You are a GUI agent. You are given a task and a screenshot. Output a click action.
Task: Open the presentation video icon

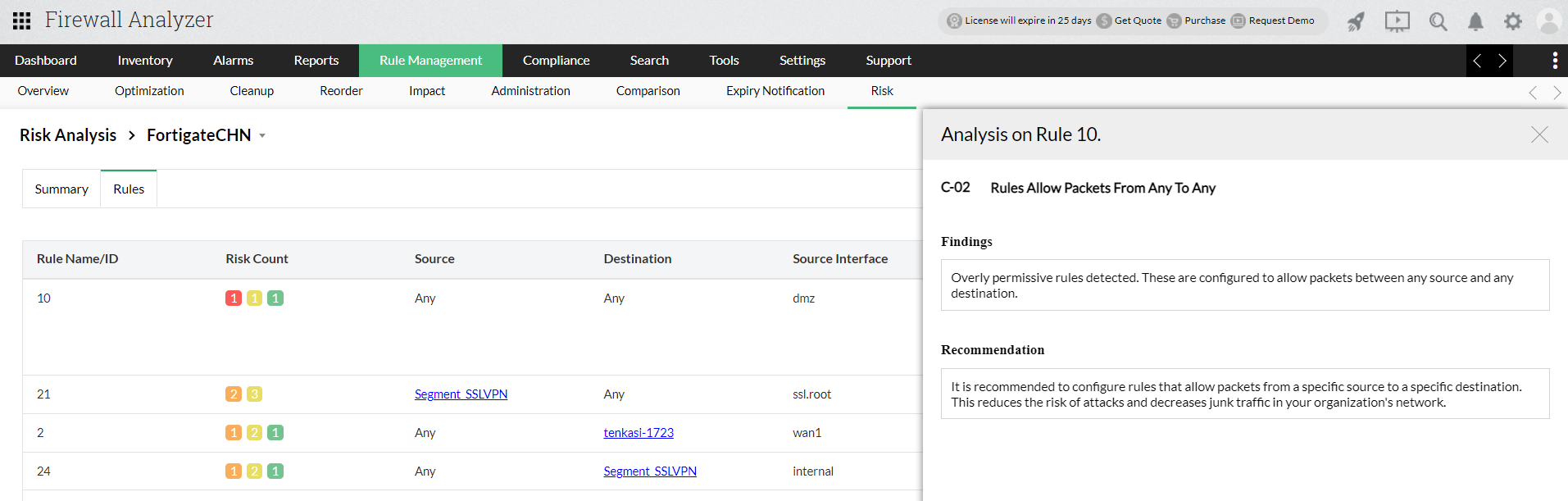pos(1397,21)
